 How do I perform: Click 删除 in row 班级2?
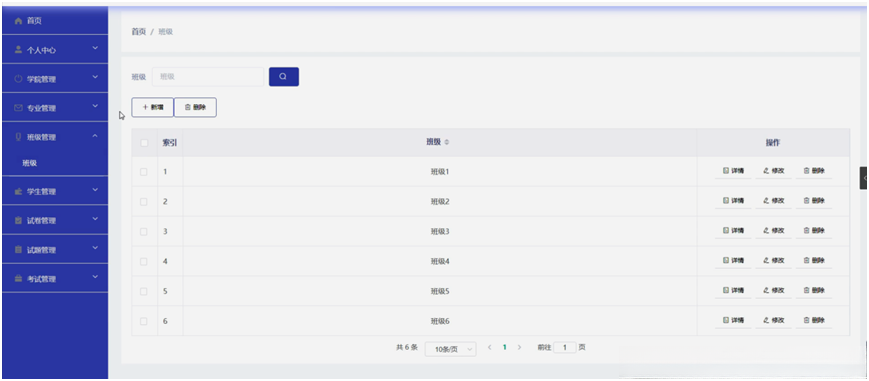pos(814,201)
